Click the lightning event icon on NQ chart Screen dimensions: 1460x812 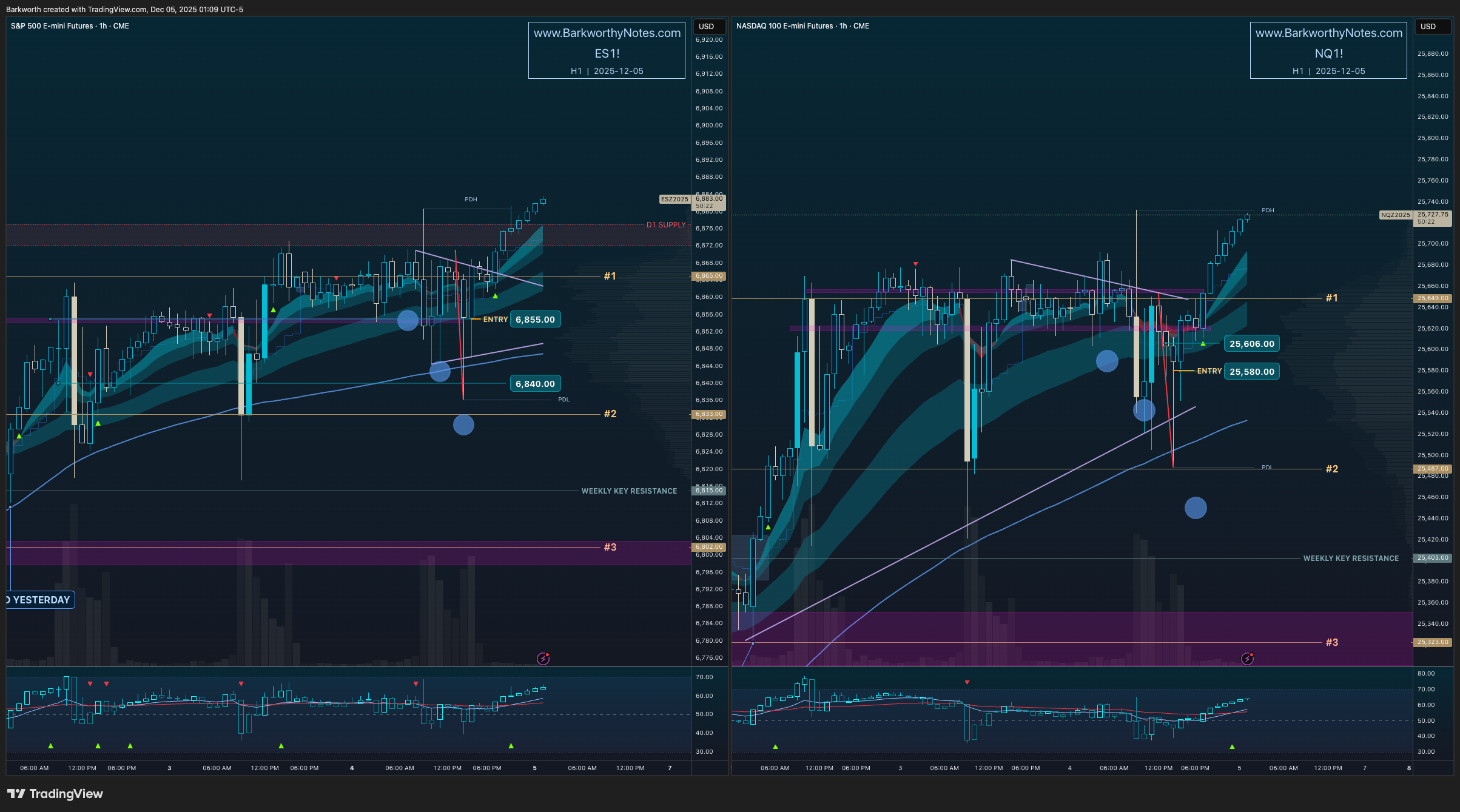[x=1247, y=659]
